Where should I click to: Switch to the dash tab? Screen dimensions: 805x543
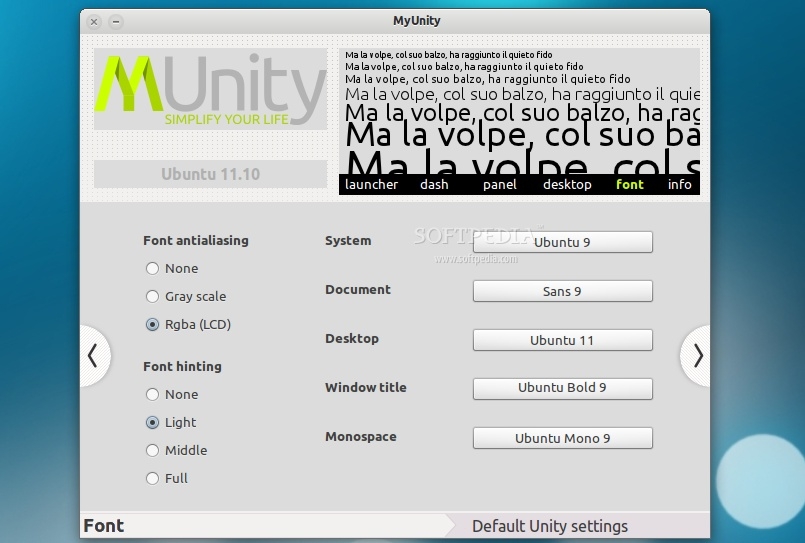(x=434, y=185)
